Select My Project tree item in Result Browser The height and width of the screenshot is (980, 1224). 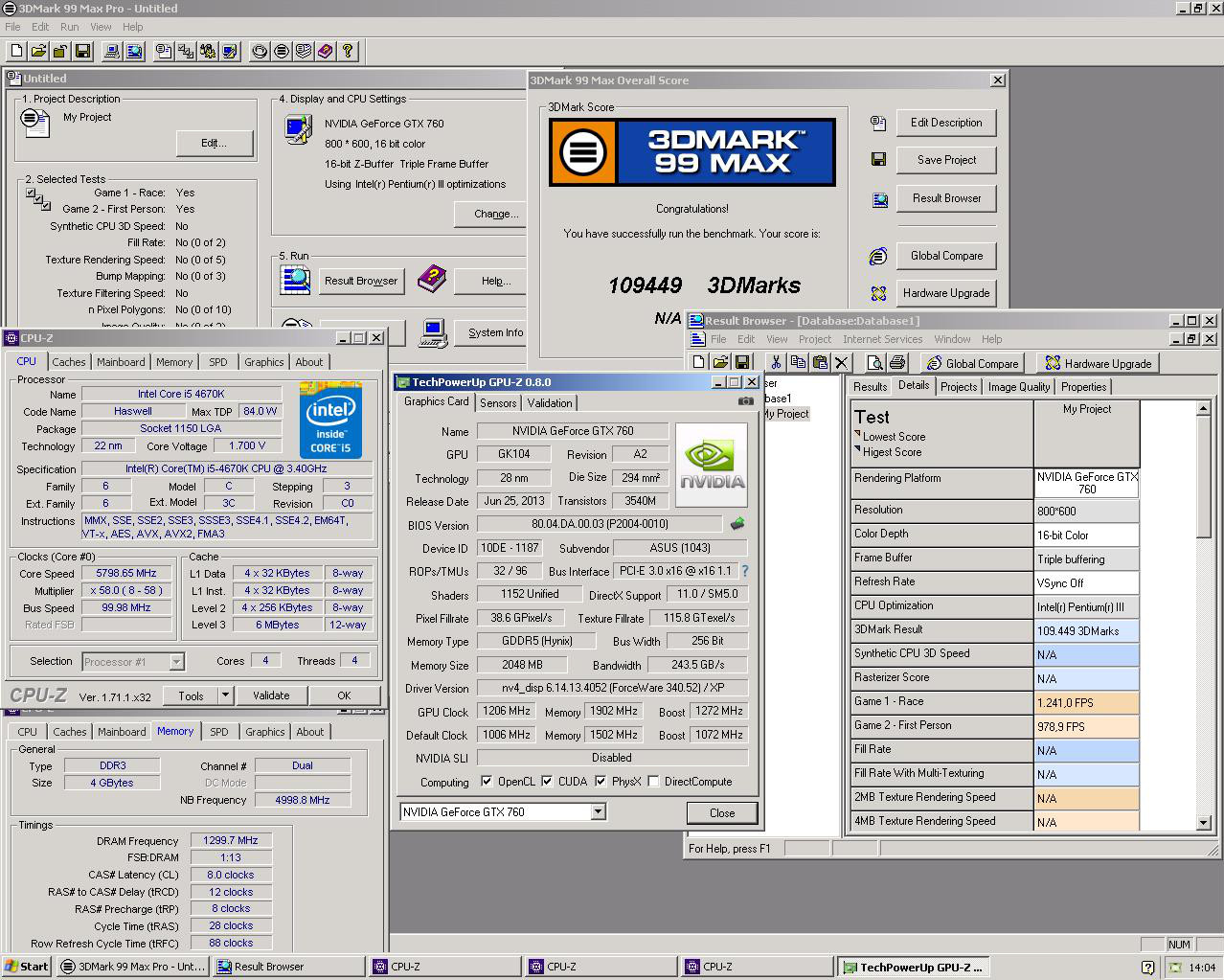coord(787,414)
